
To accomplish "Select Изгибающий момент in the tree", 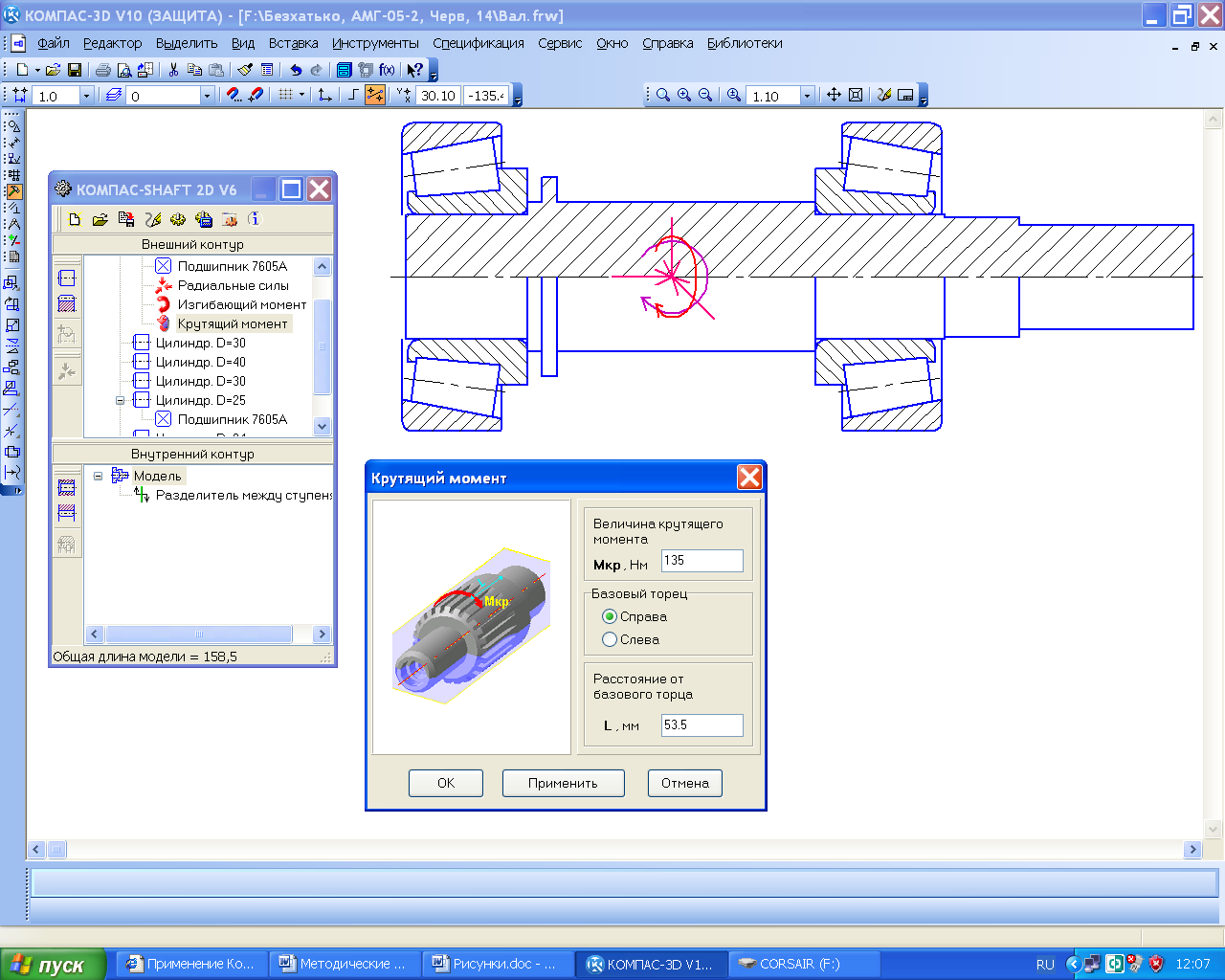I will click(x=242, y=304).
